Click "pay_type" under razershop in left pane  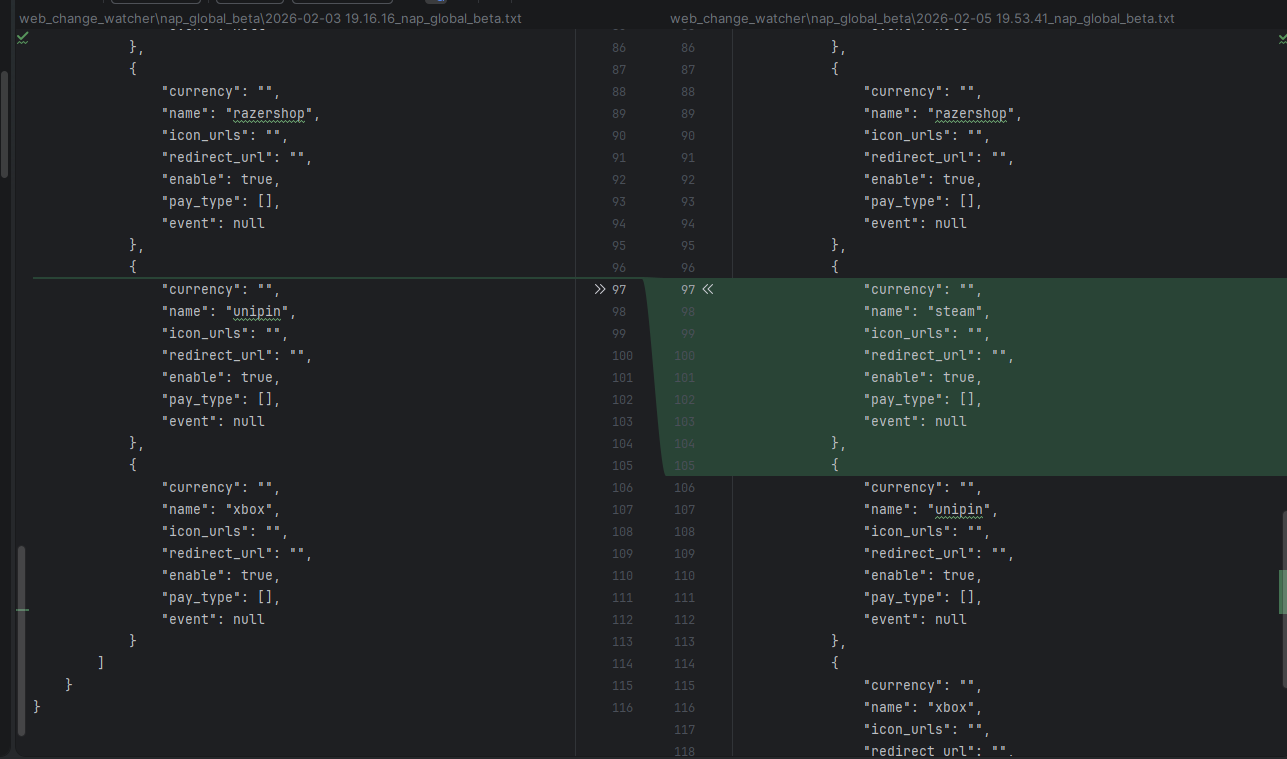coord(220,201)
